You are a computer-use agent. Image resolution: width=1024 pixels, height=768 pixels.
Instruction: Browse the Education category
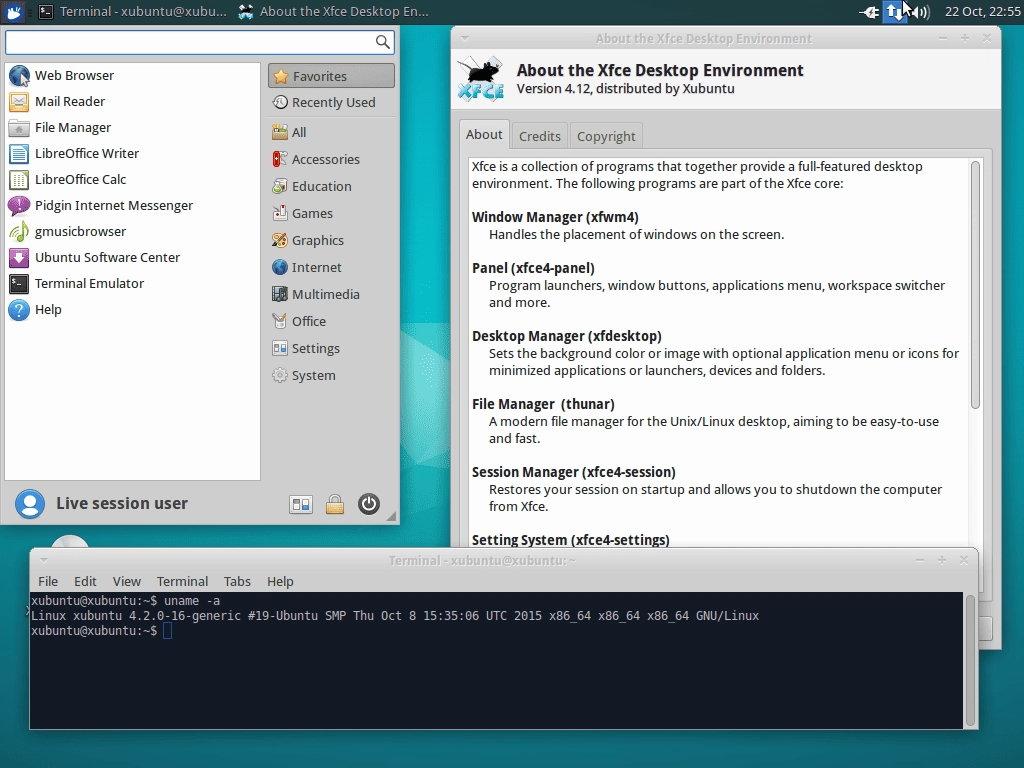pos(331,187)
